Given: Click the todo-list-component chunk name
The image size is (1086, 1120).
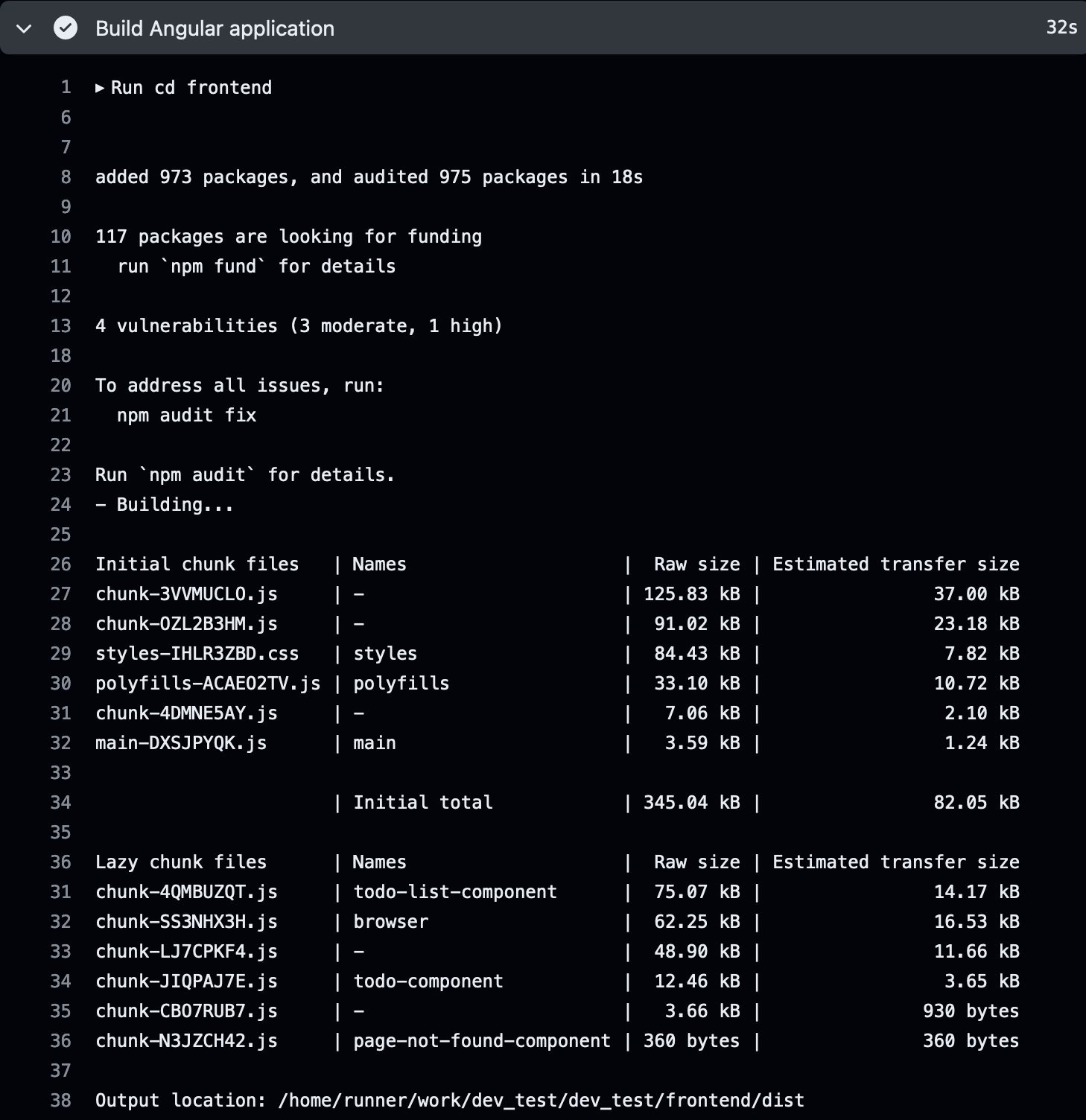Looking at the screenshot, I should [x=454, y=892].
